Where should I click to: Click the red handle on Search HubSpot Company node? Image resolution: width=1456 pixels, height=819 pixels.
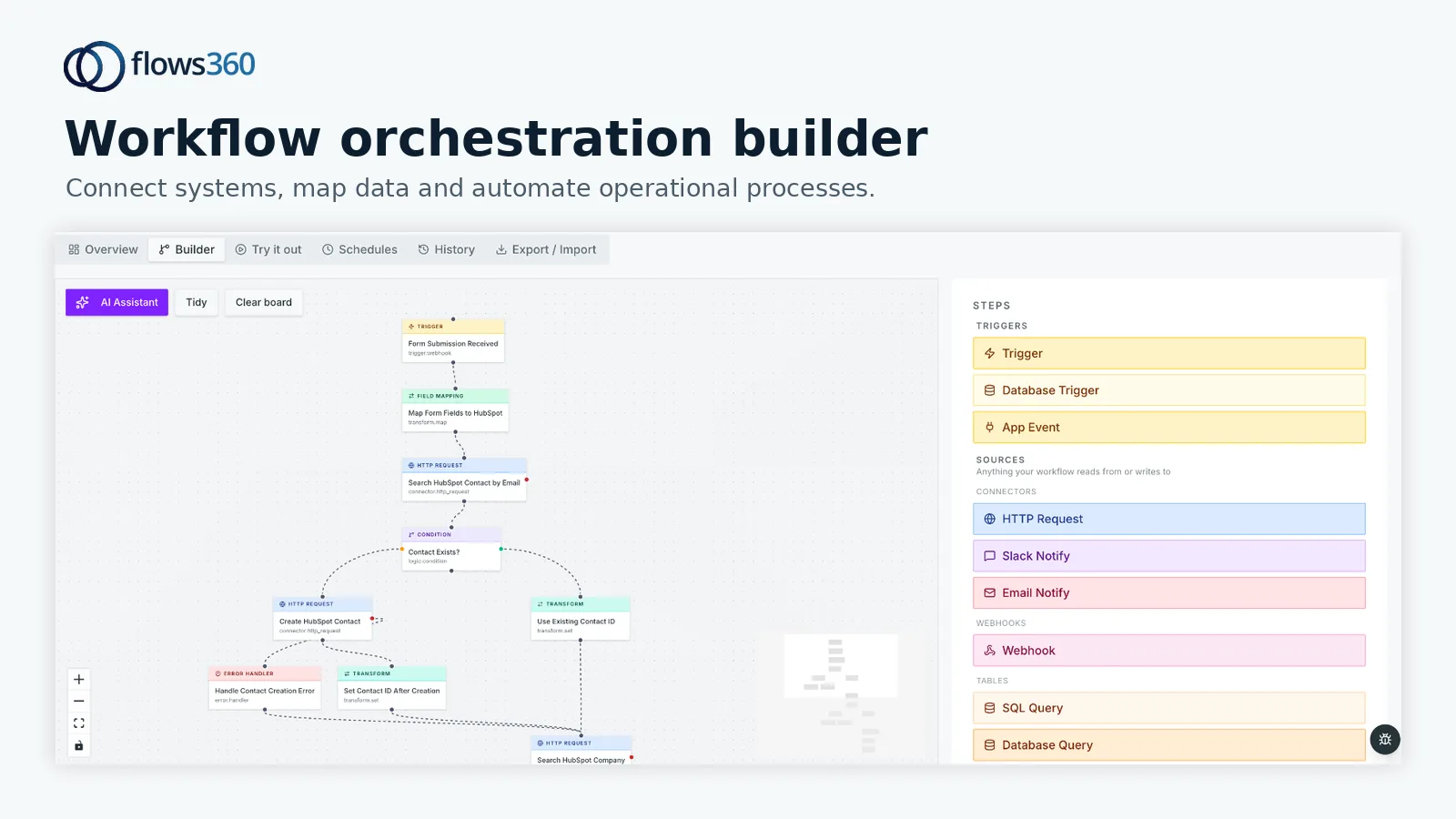[632, 757]
